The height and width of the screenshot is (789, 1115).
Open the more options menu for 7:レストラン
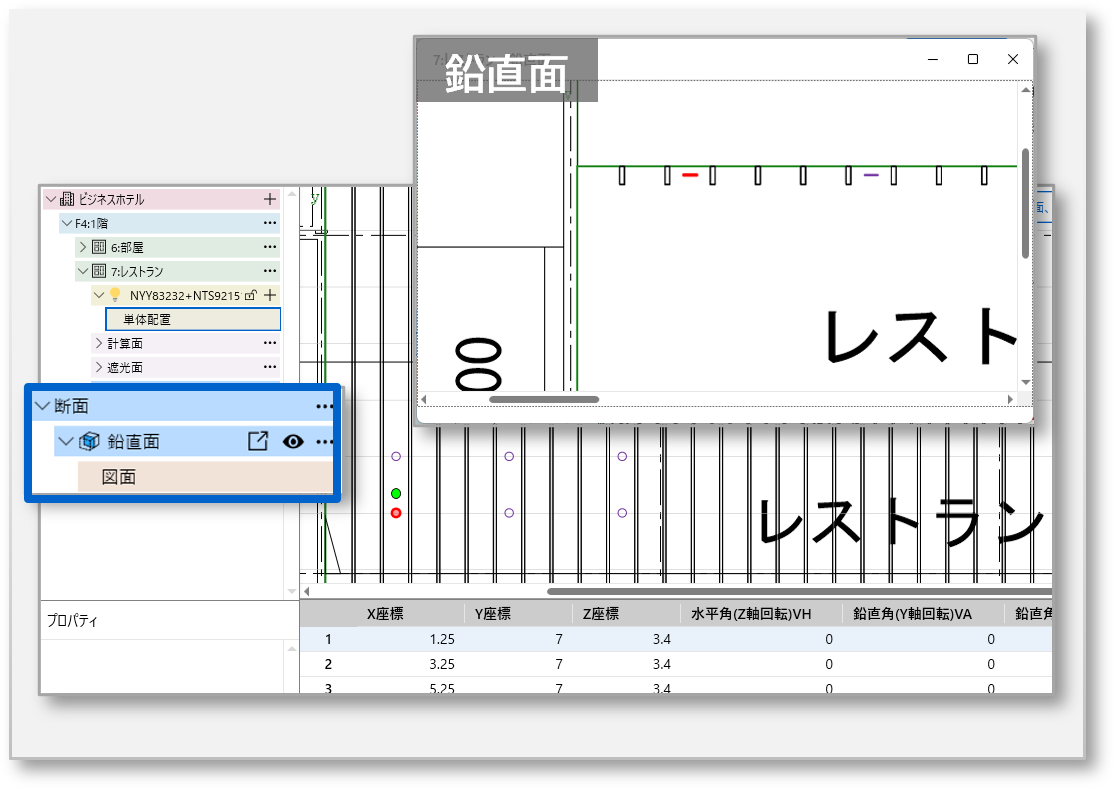pyautogui.click(x=269, y=271)
